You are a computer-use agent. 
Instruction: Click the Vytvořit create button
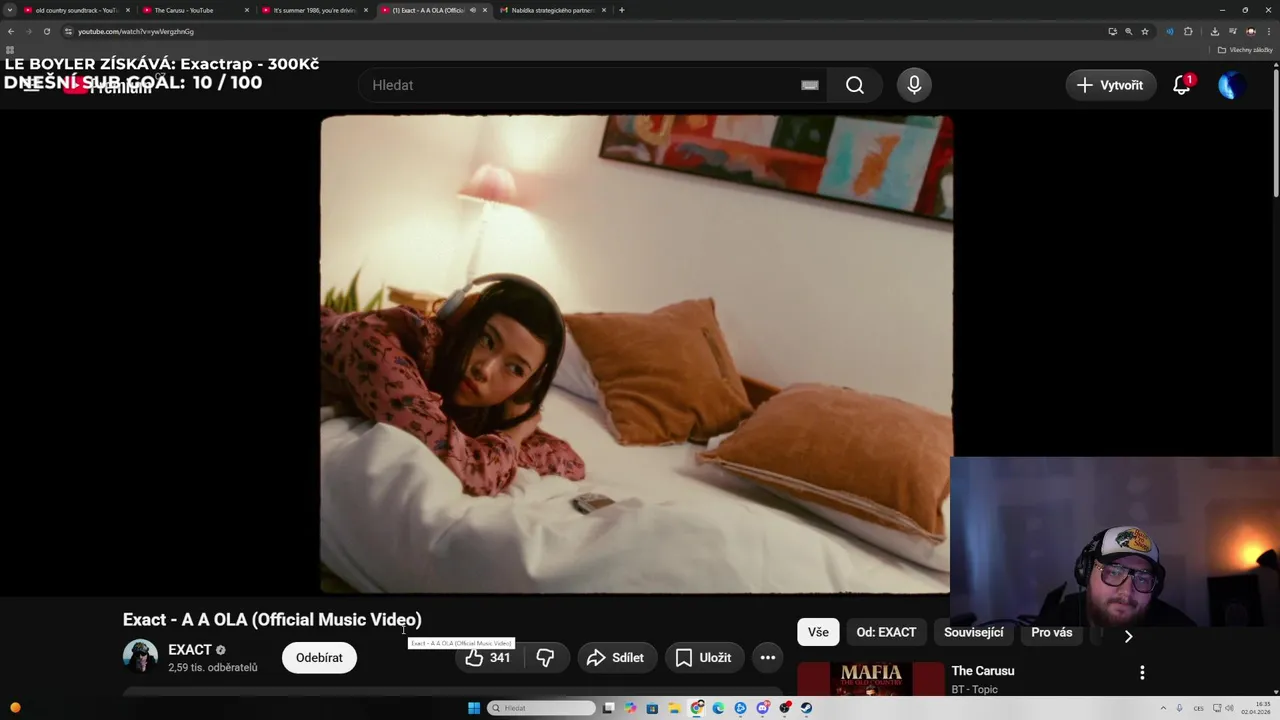coord(1111,85)
